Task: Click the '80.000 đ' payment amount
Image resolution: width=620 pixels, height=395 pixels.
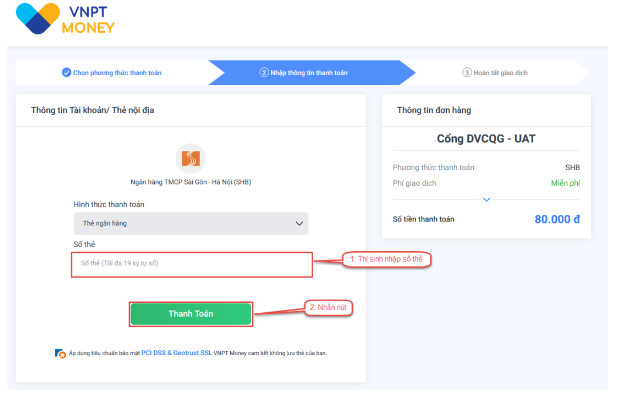Action: (x=557, y=219)
